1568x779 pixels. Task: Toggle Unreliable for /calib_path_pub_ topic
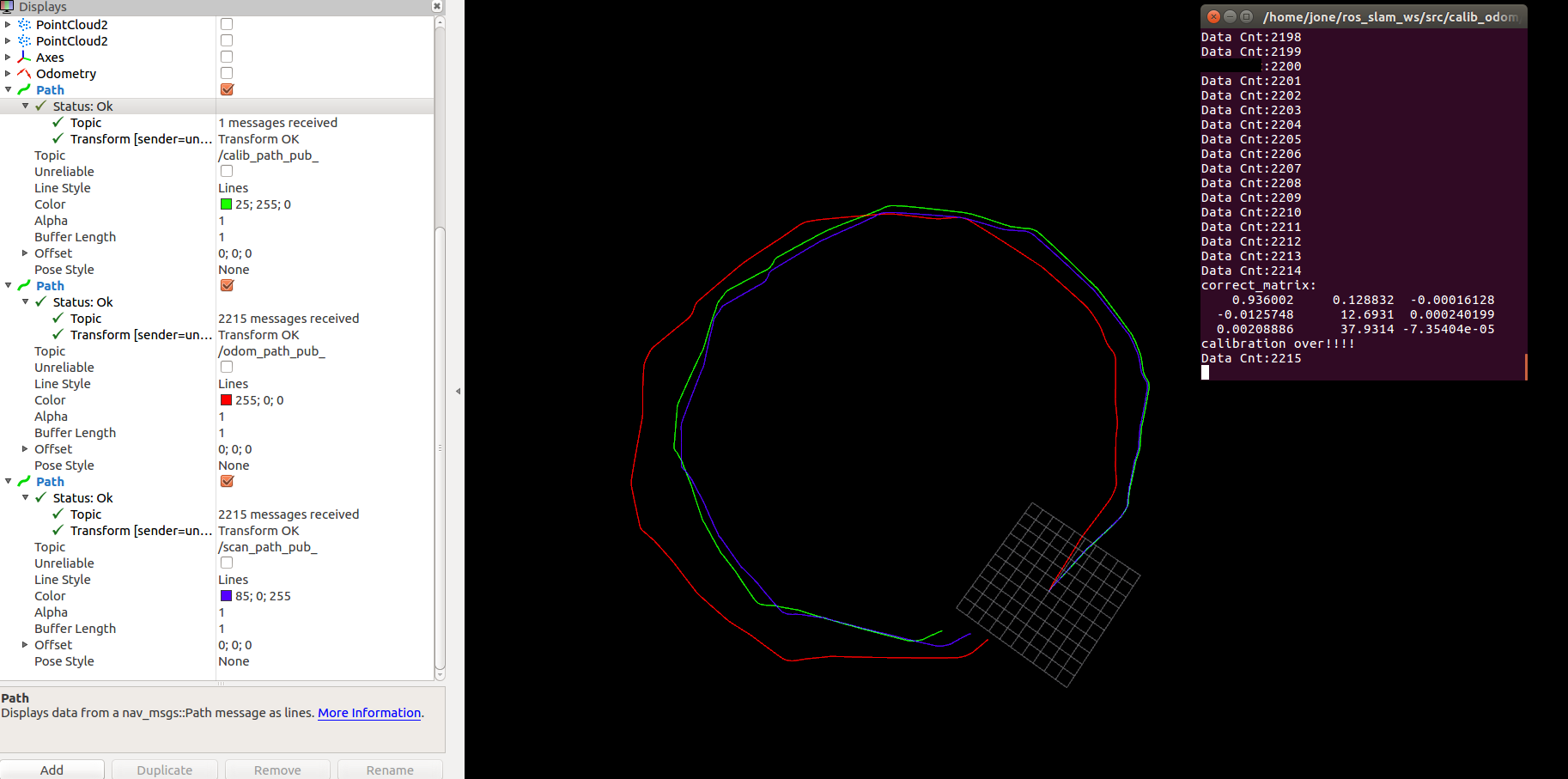(227, 171)
